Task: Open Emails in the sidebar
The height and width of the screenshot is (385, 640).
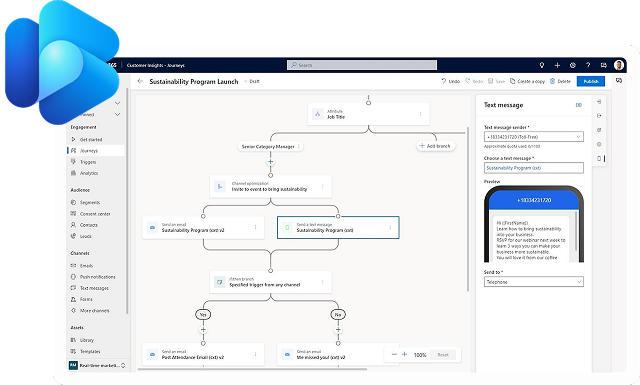Action: point(86,266)
